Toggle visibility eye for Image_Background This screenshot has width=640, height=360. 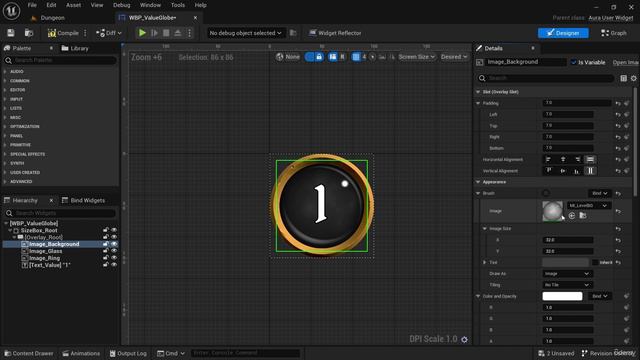[x=114, y=244]
